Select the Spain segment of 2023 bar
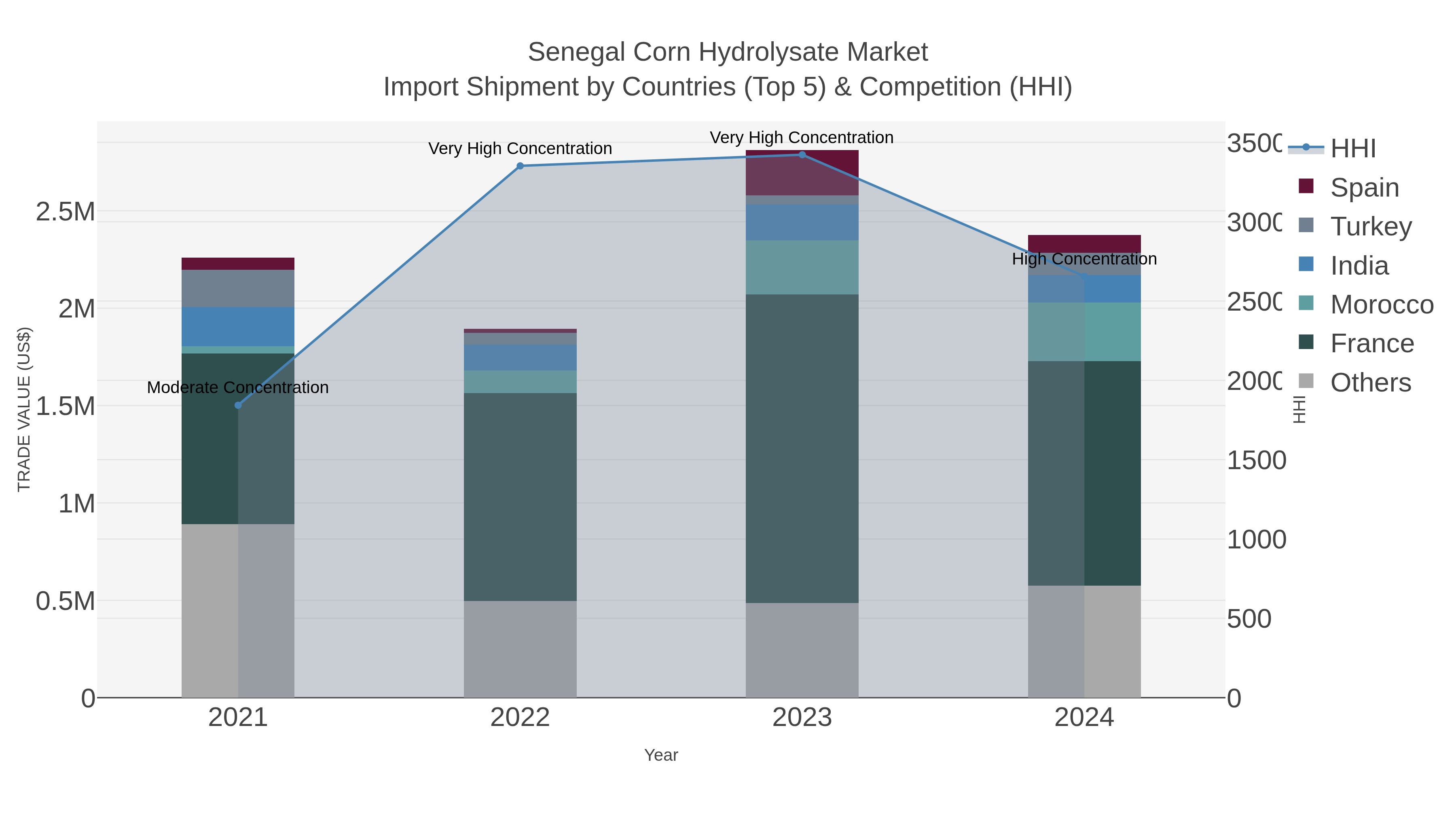 tap(802, 173)
